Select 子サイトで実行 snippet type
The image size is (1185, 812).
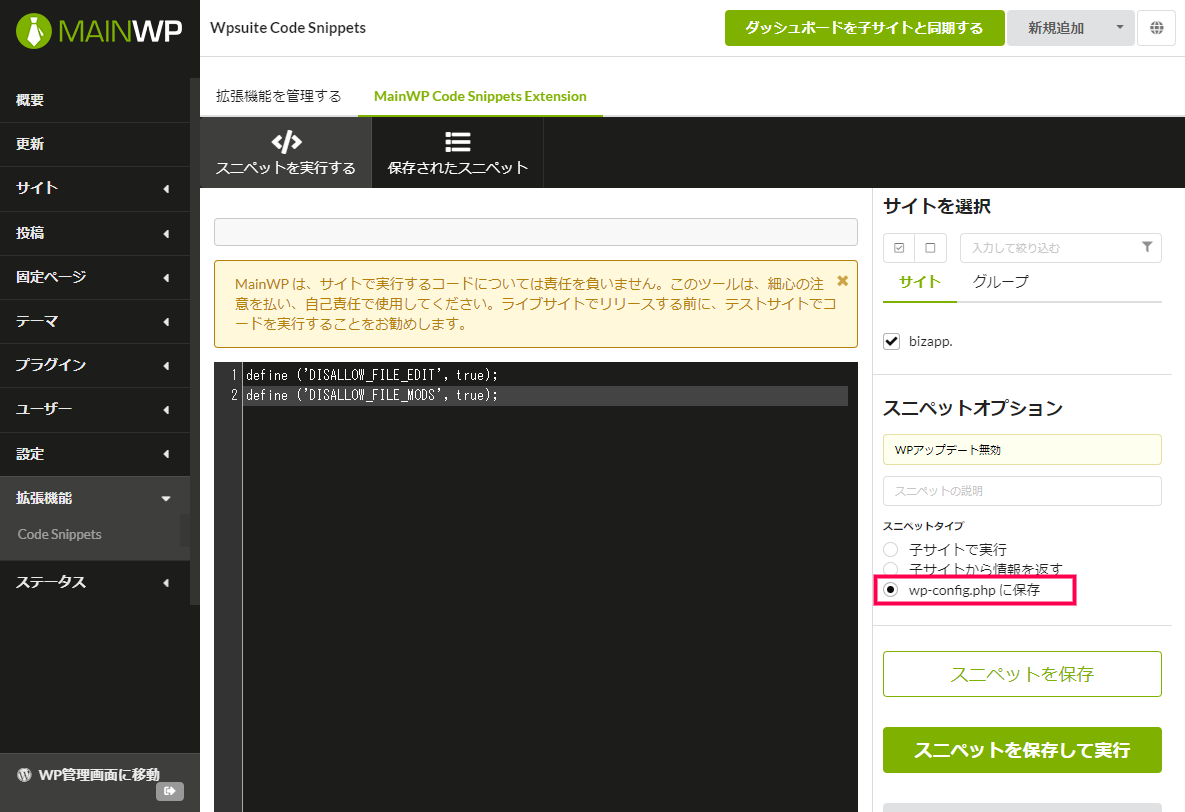coord(891,550)
